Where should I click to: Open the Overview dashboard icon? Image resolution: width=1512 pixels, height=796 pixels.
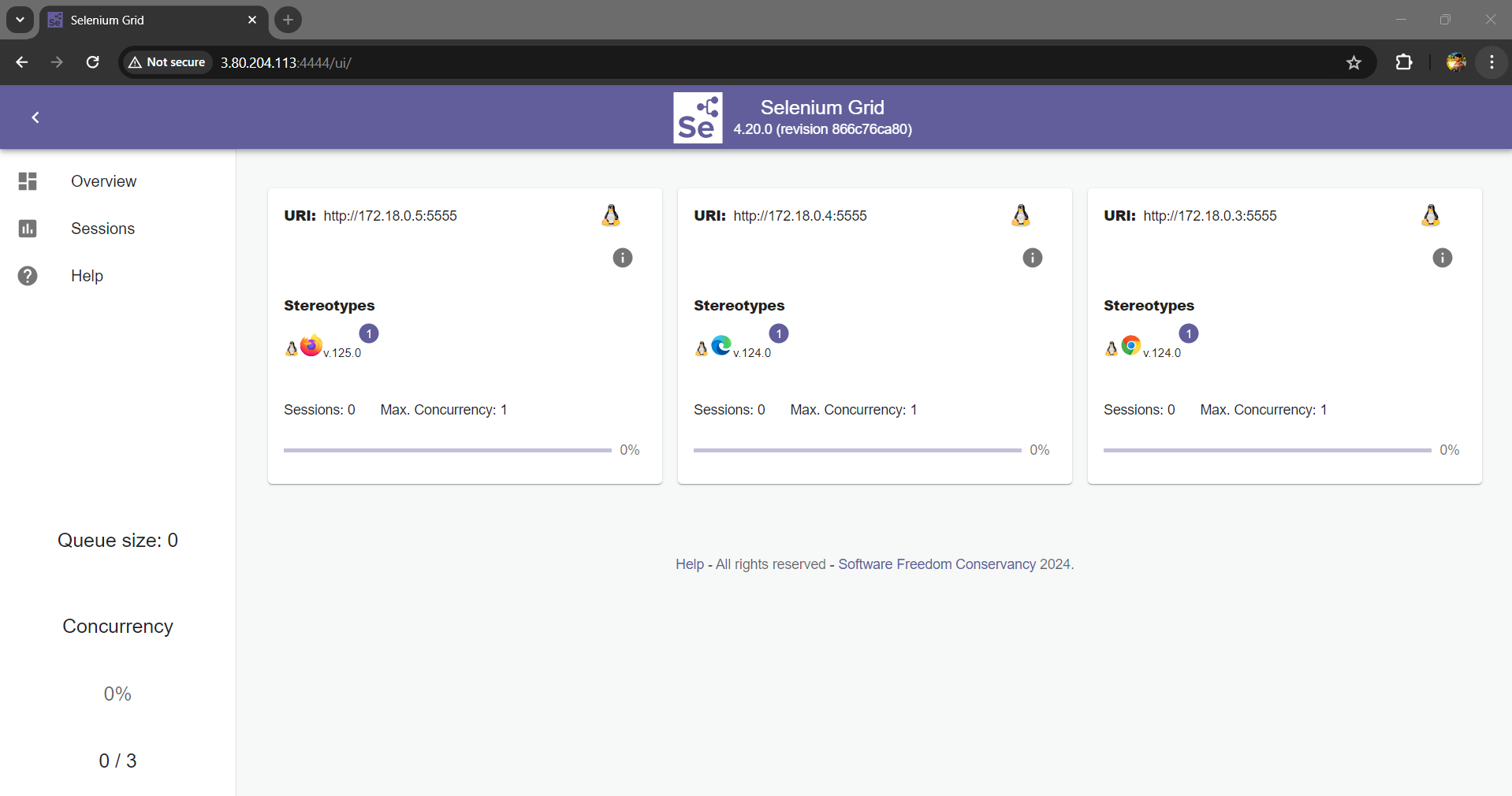28,181
